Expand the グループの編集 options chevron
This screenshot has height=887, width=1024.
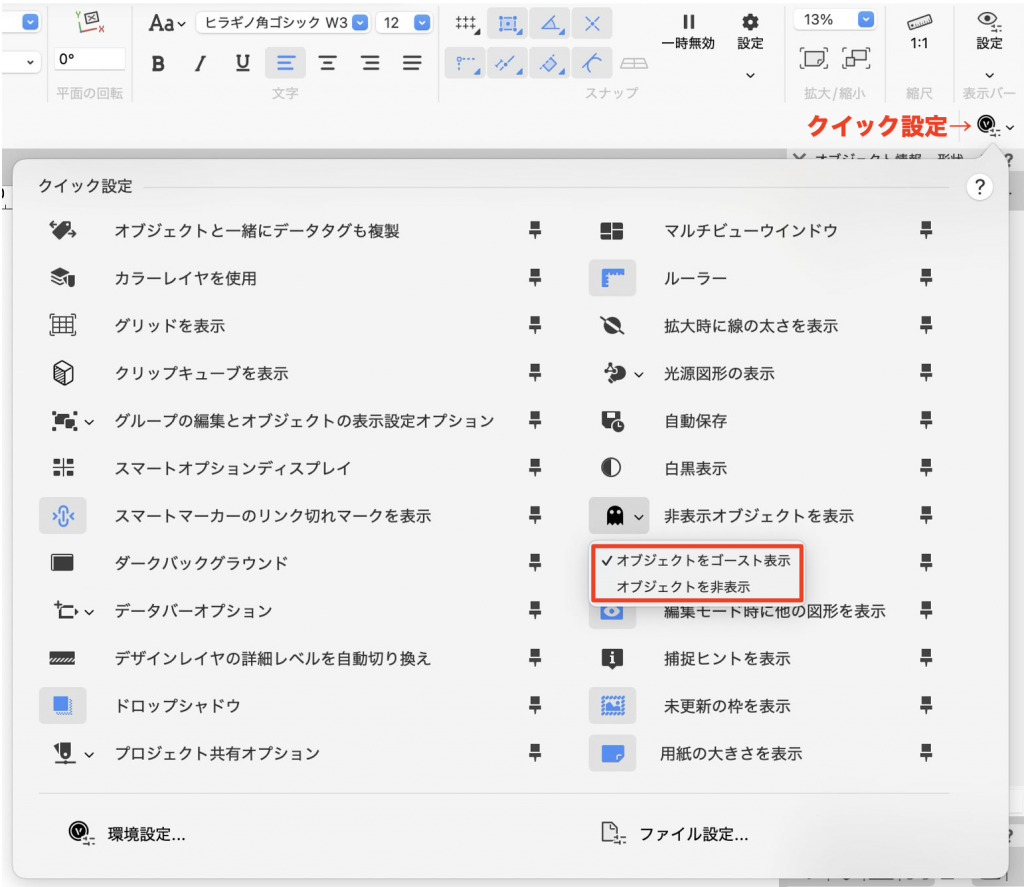(x=89, y=422)
